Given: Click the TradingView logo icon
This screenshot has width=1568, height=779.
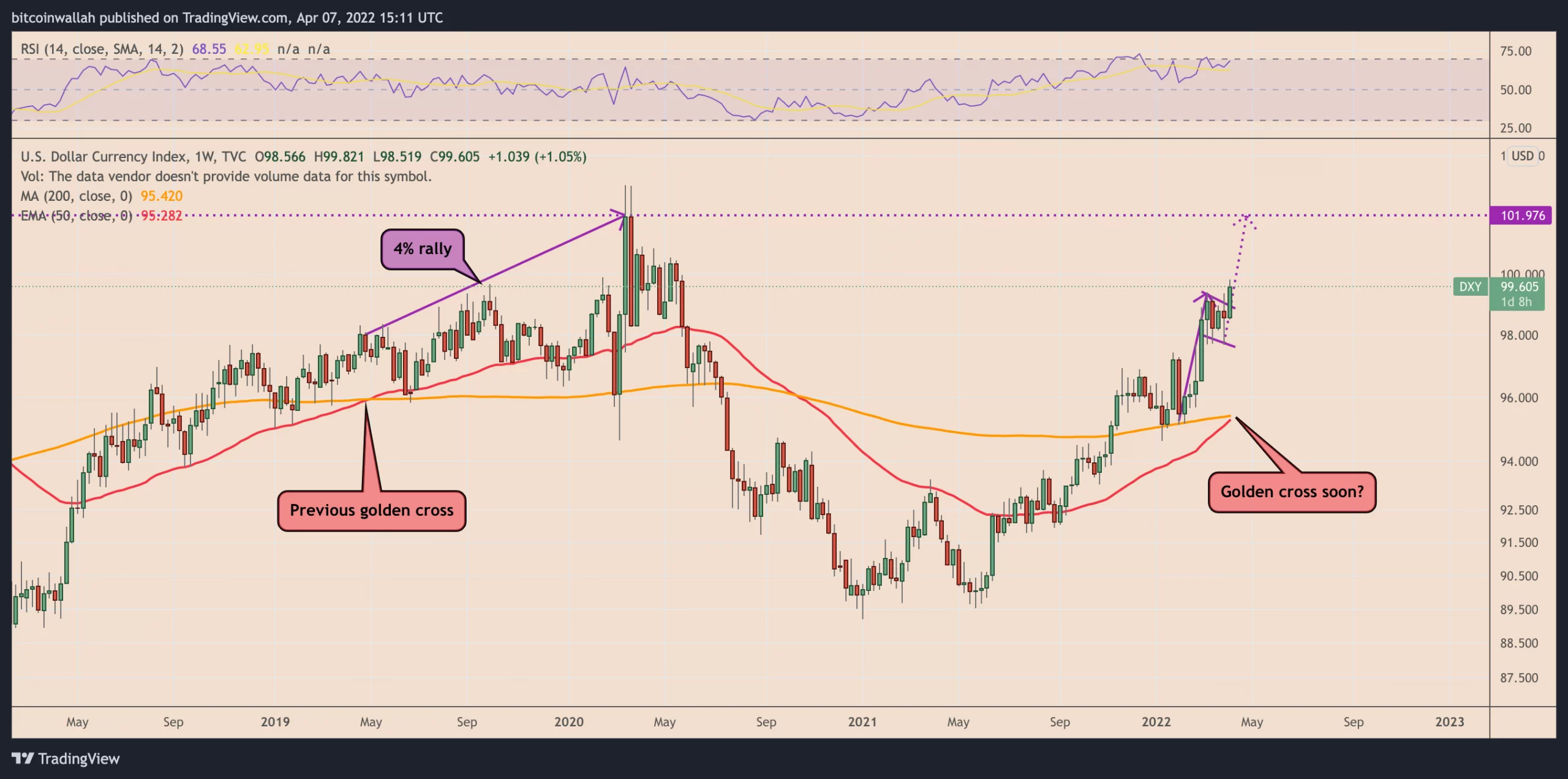Looking at the screenshot, I should point(23,758).
